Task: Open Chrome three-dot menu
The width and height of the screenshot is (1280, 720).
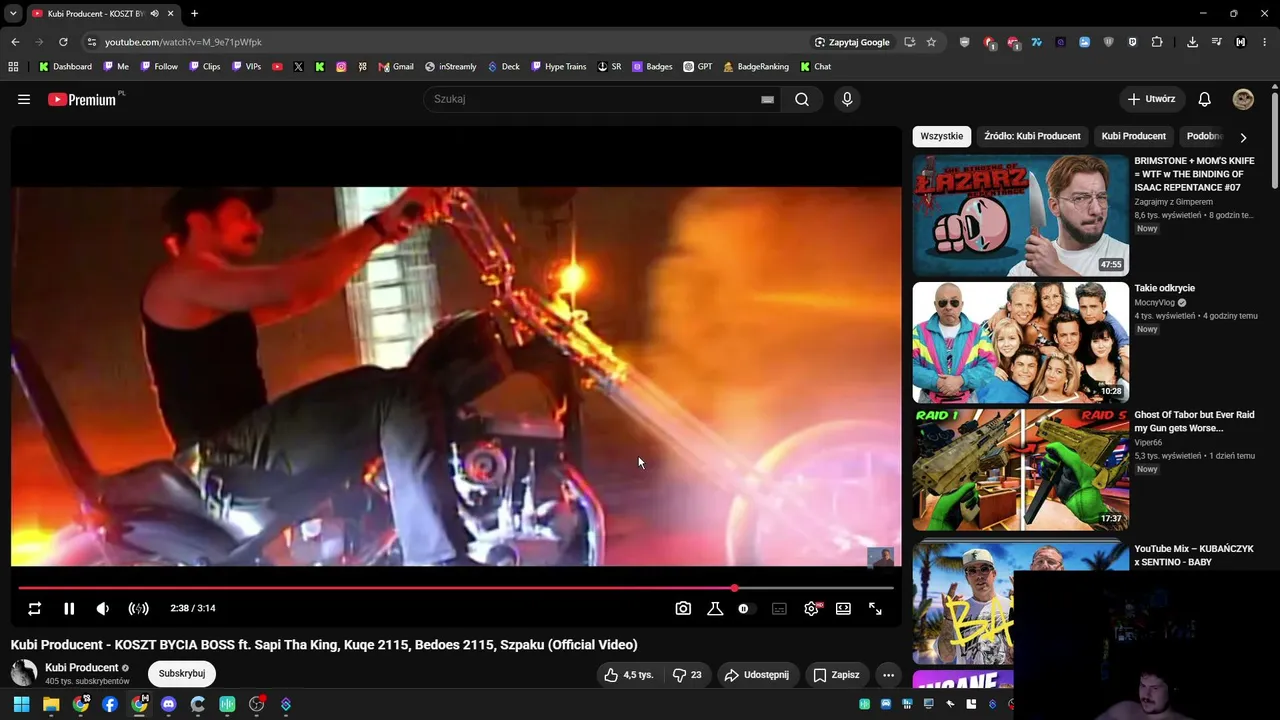Action: point(1264,42)
